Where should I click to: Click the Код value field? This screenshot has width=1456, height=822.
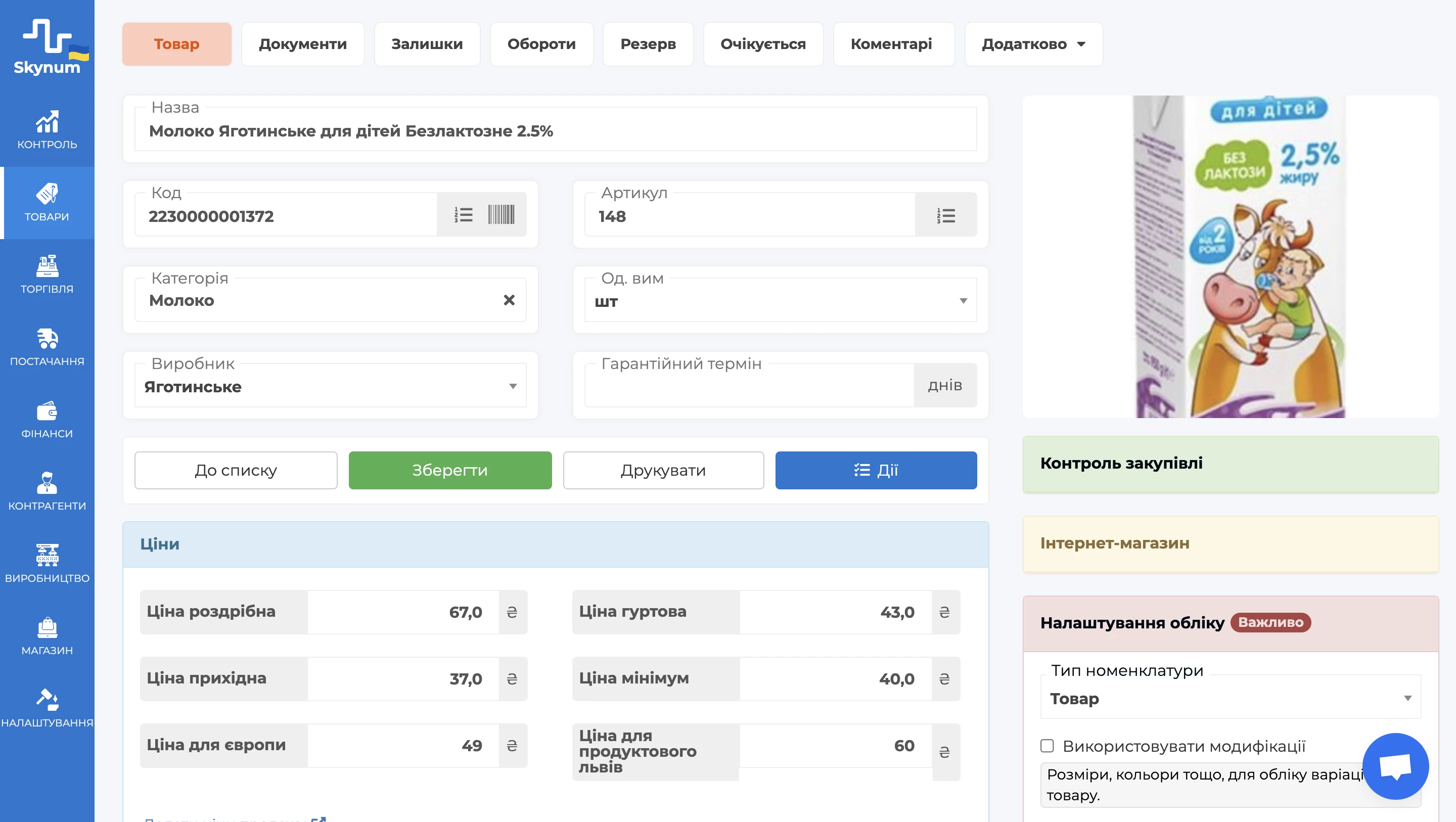286,215
